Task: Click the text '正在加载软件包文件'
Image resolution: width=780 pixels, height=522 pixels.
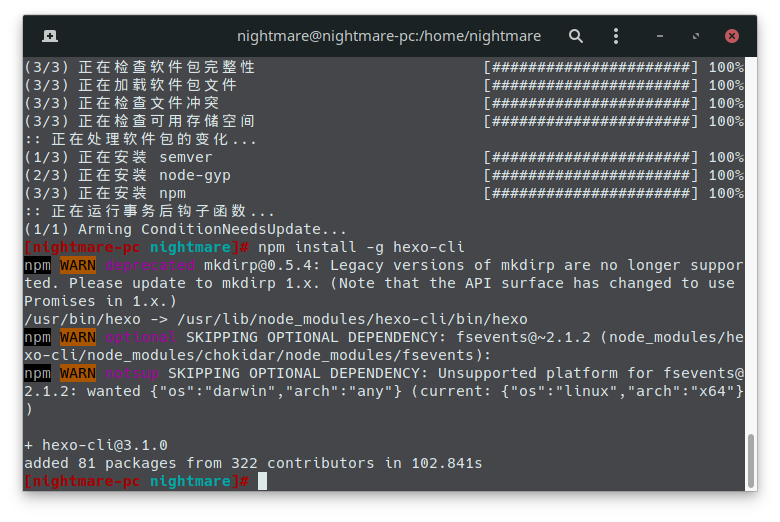Action: click(157, 85)
